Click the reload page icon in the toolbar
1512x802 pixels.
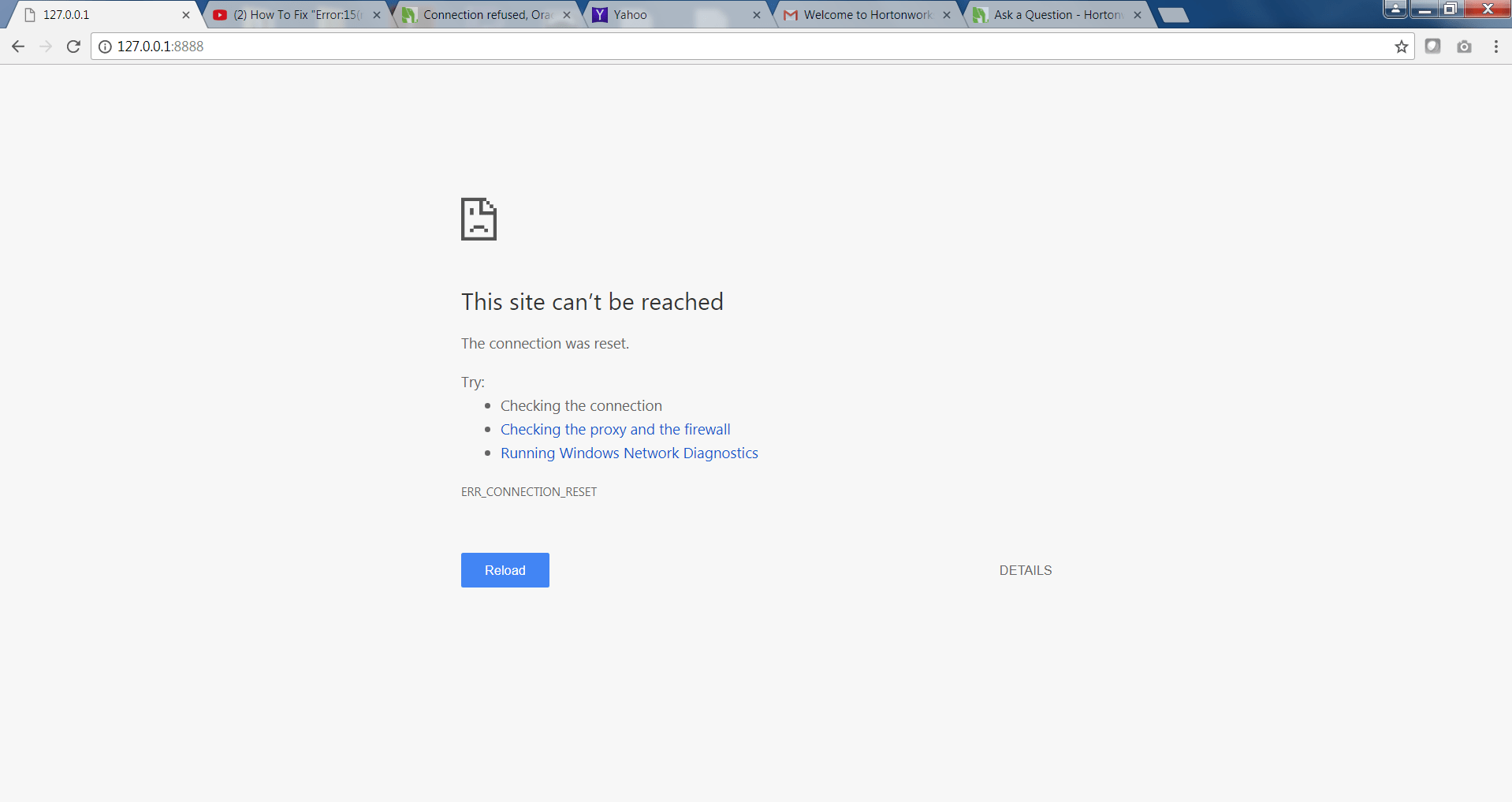point(73,46)
